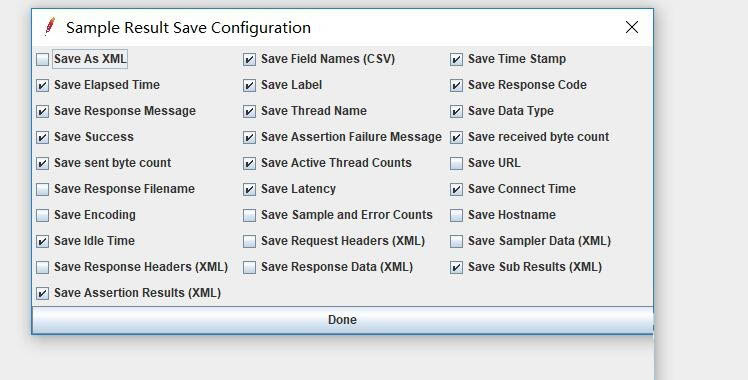Disable Save Time Stamp option
The image size is (748, 380).
(457, 60)
